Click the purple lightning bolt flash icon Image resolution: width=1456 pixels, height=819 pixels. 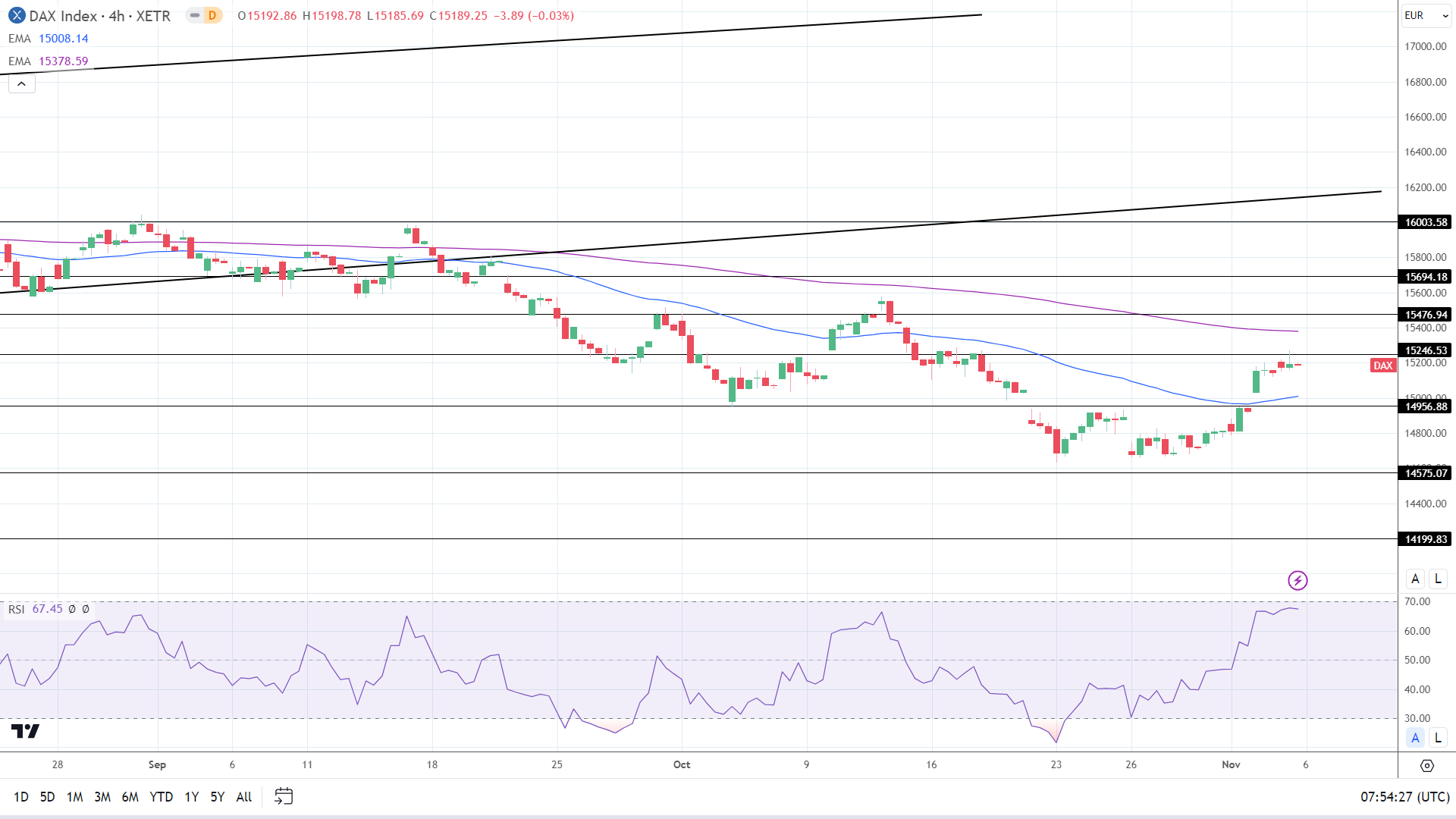pos(1298,581)
